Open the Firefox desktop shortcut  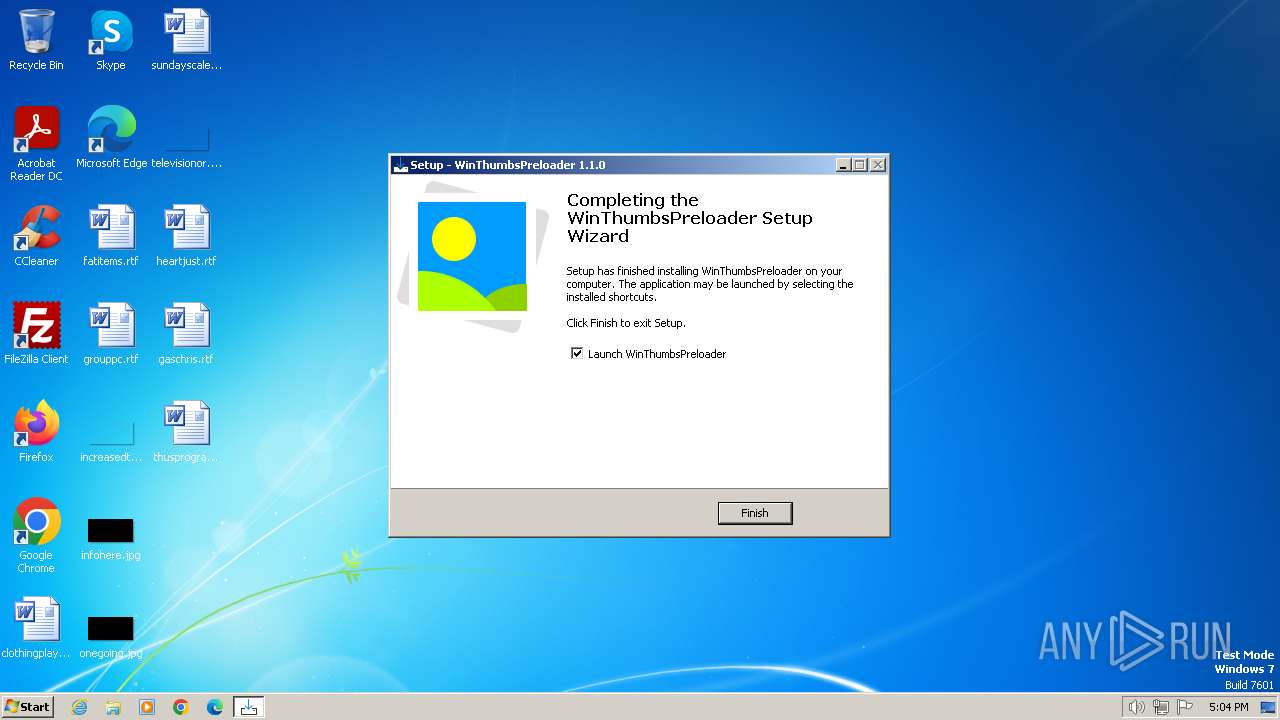tap(36, 432)
